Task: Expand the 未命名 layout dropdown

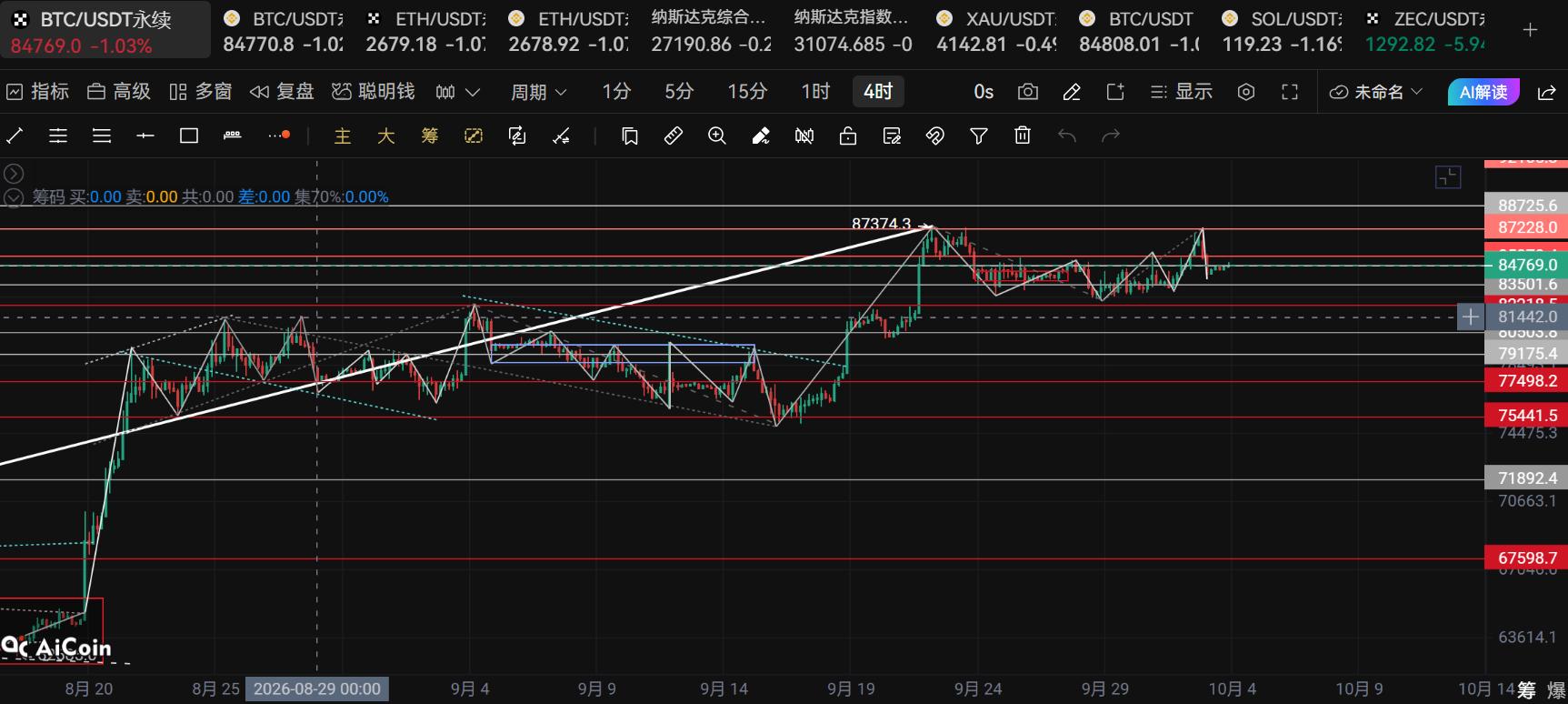Action: click(x=1375, y=92)
